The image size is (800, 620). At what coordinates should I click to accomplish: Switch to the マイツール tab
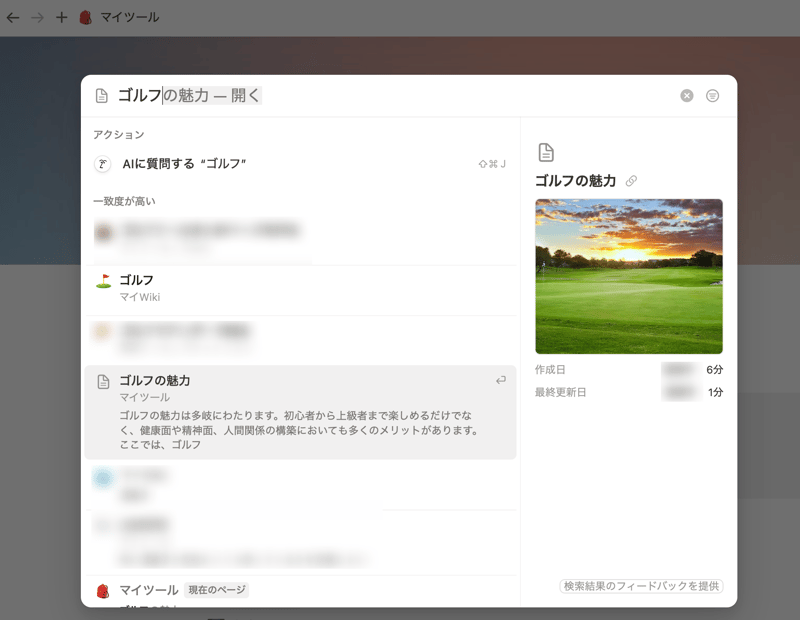[130, 16]
